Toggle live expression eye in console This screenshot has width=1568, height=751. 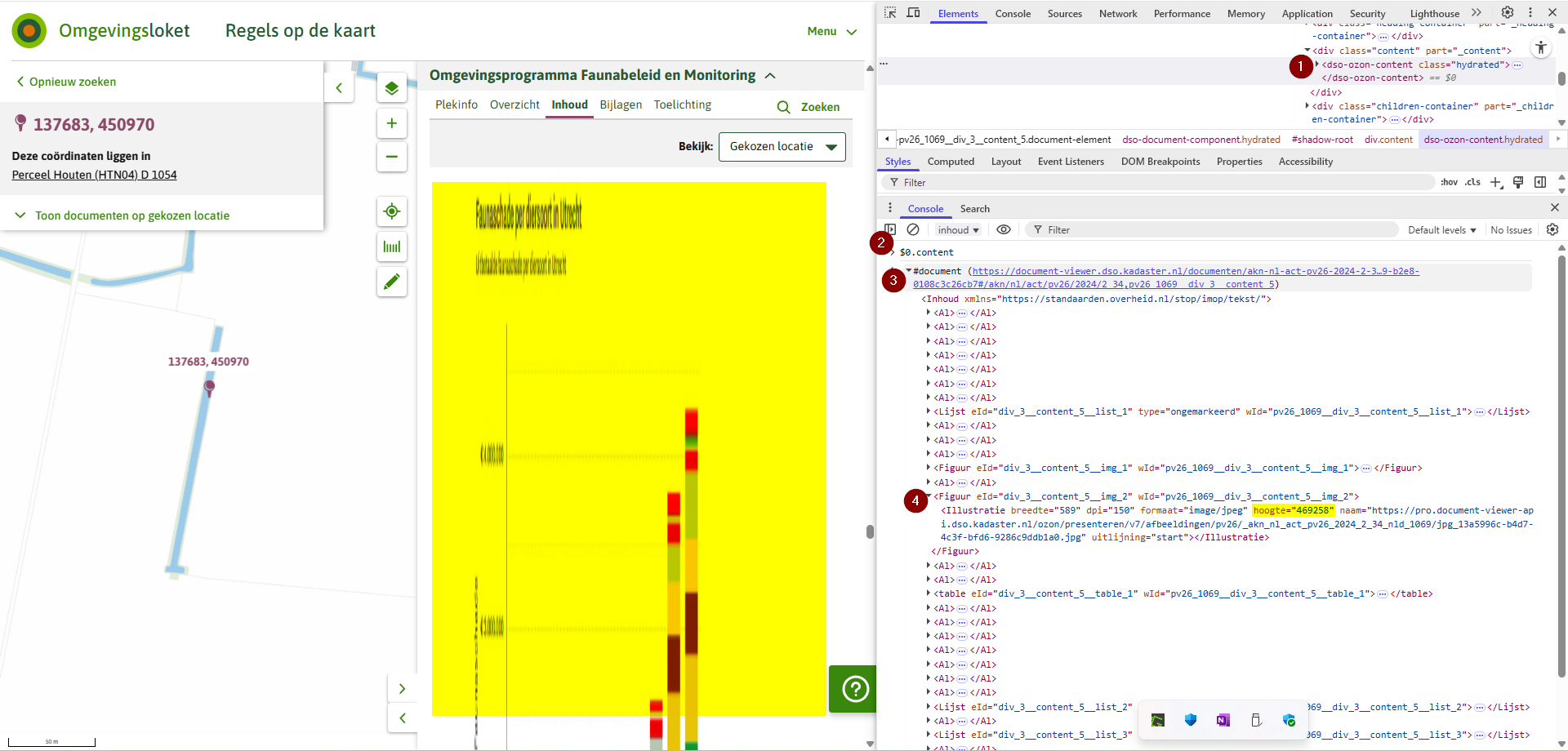(x=1004, y=230)
